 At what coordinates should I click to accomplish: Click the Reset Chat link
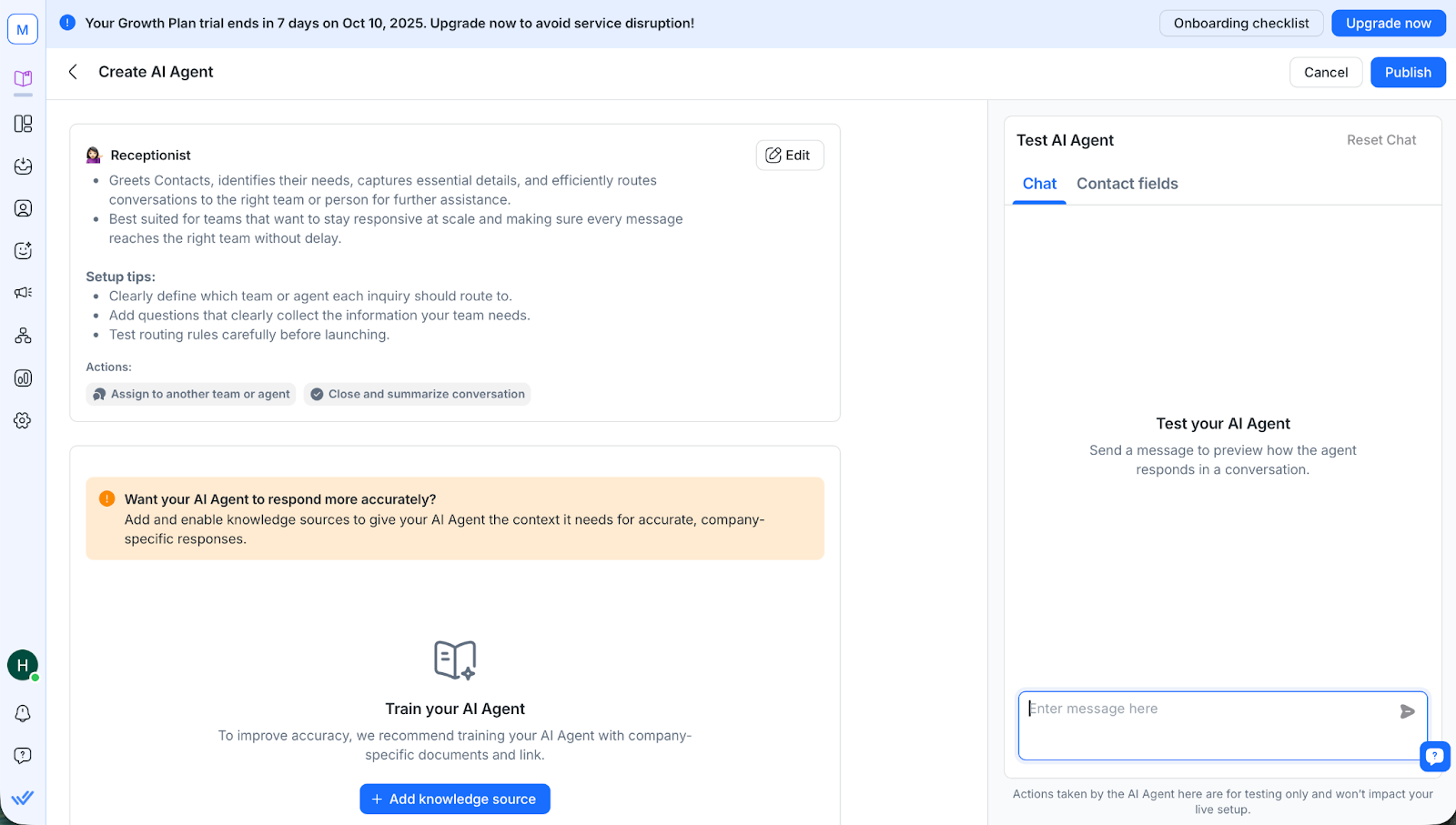(x=1380, y=140)
